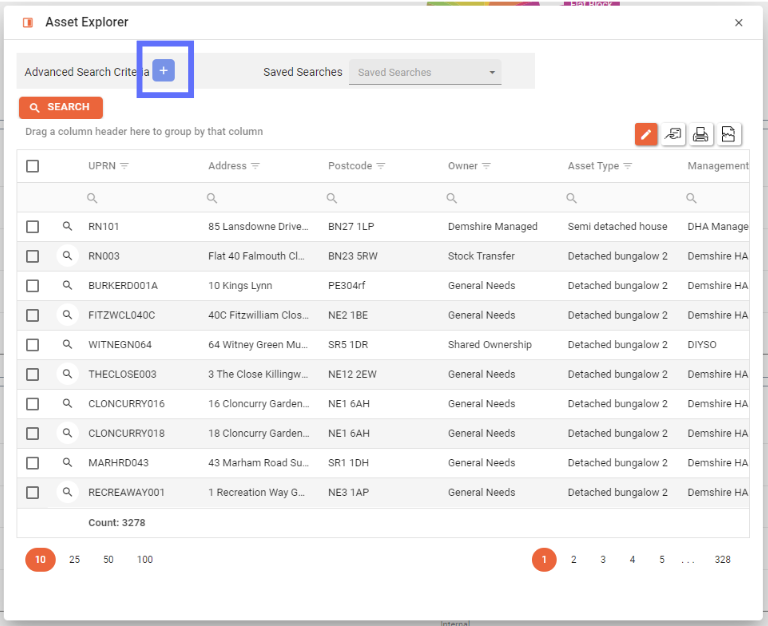This screenshot has height=626, width=768.
Task: Click the export file icon right of printer
Action: click(729, 134)
